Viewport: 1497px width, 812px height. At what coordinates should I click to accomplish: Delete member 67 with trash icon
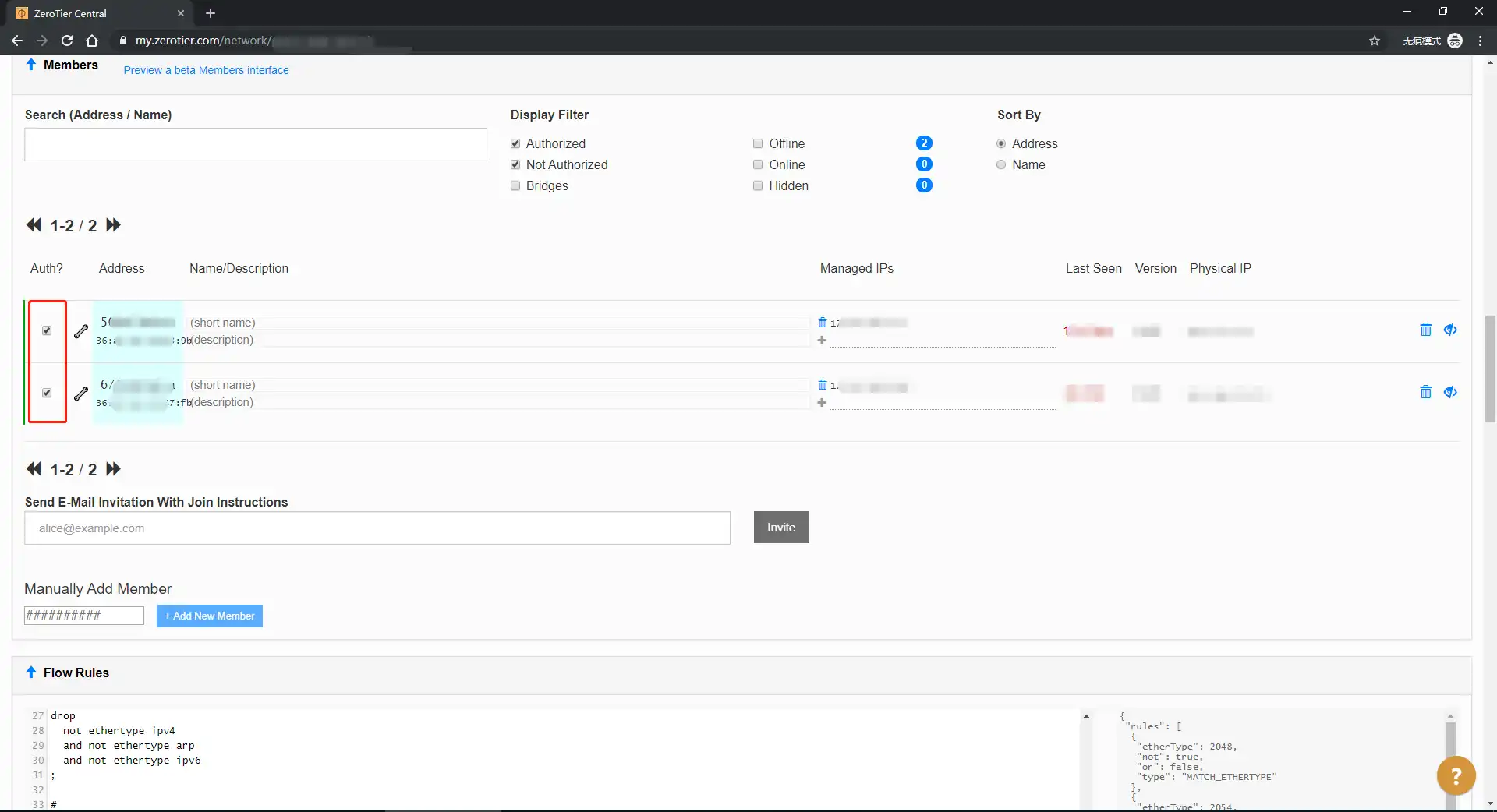1426,392
